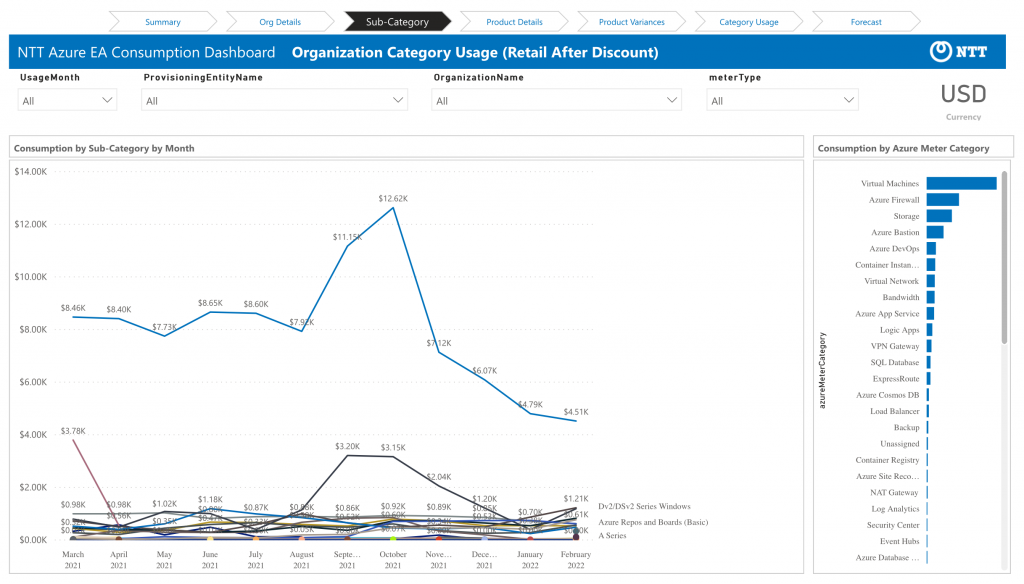1024x584 pixels.
Task: Click the Consumption by Azure Meter Category title
Action: pos(903,148)
